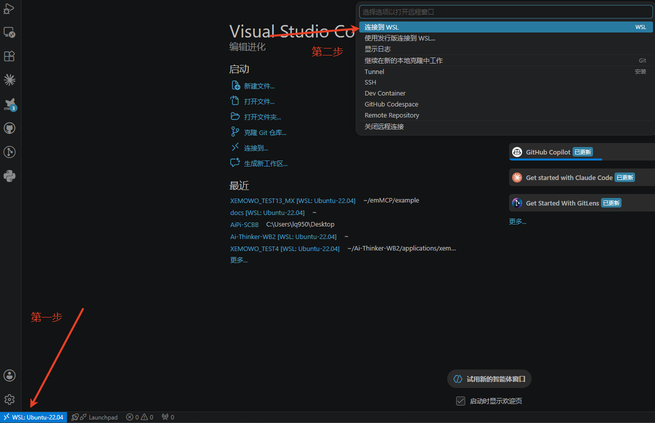Open GitHub Copilot walkthrough card
Screen dimensions: 655x423
[582, 152]
